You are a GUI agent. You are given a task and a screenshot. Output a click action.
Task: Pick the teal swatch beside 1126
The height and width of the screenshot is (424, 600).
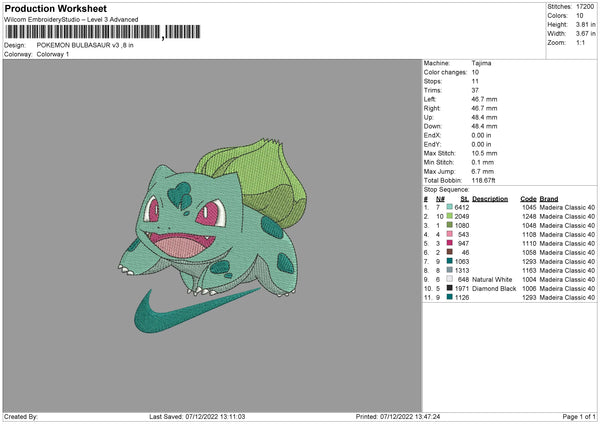click(450, 297)
